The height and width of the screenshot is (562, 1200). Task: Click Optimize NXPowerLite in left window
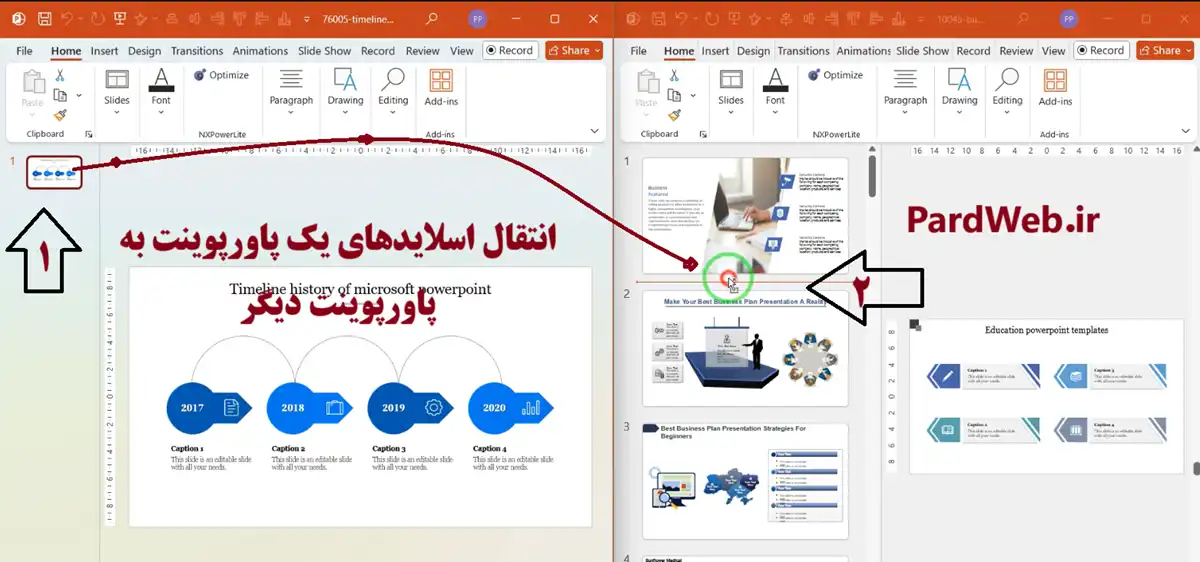tap(221, 75)
